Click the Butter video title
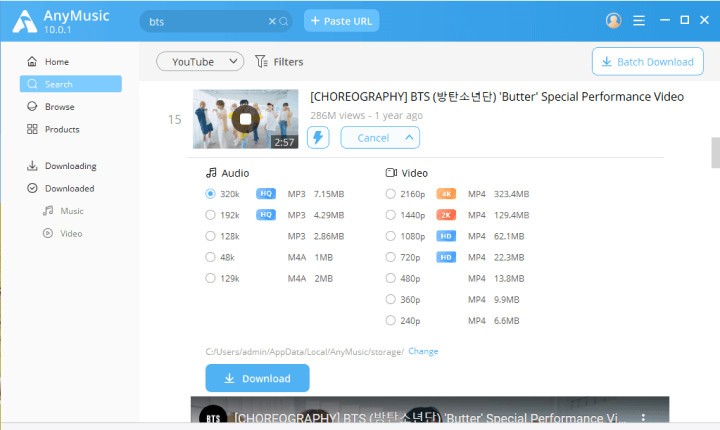The width and height of the screenshot is (720, 430). pyautogui.click(x=497, y=96)
